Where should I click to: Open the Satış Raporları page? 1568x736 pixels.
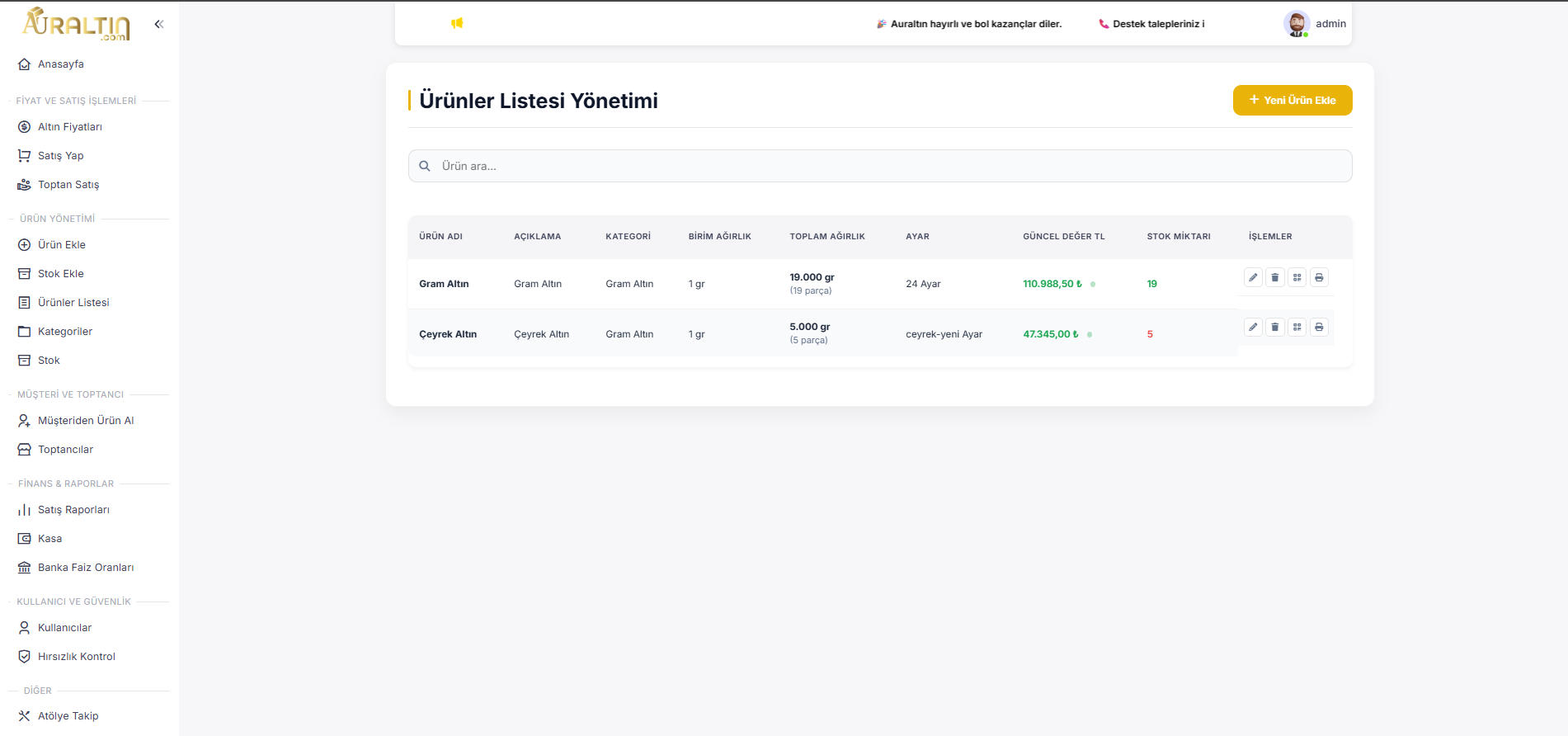(73, 510)
